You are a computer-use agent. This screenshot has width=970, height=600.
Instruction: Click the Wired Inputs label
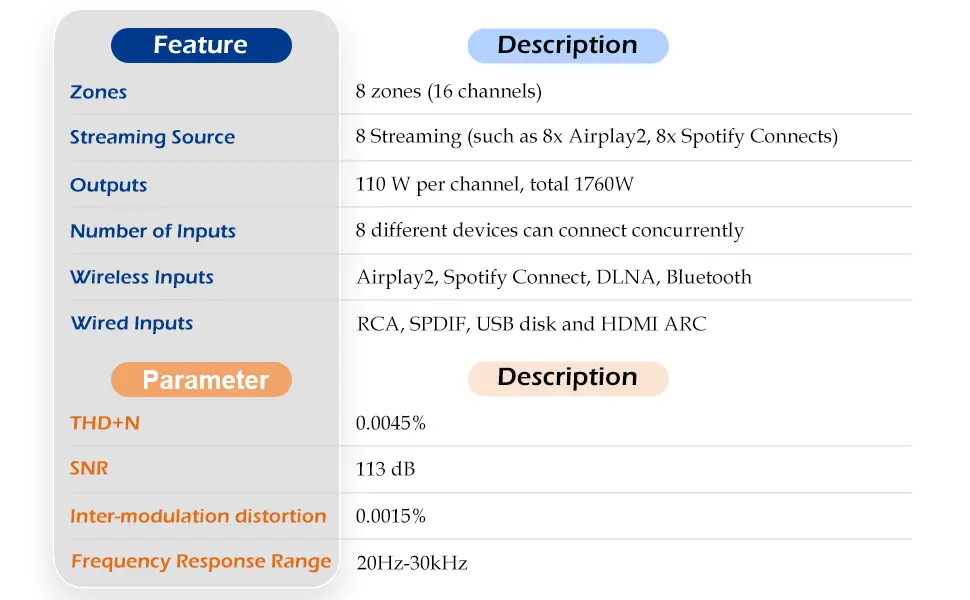[132, 323]
